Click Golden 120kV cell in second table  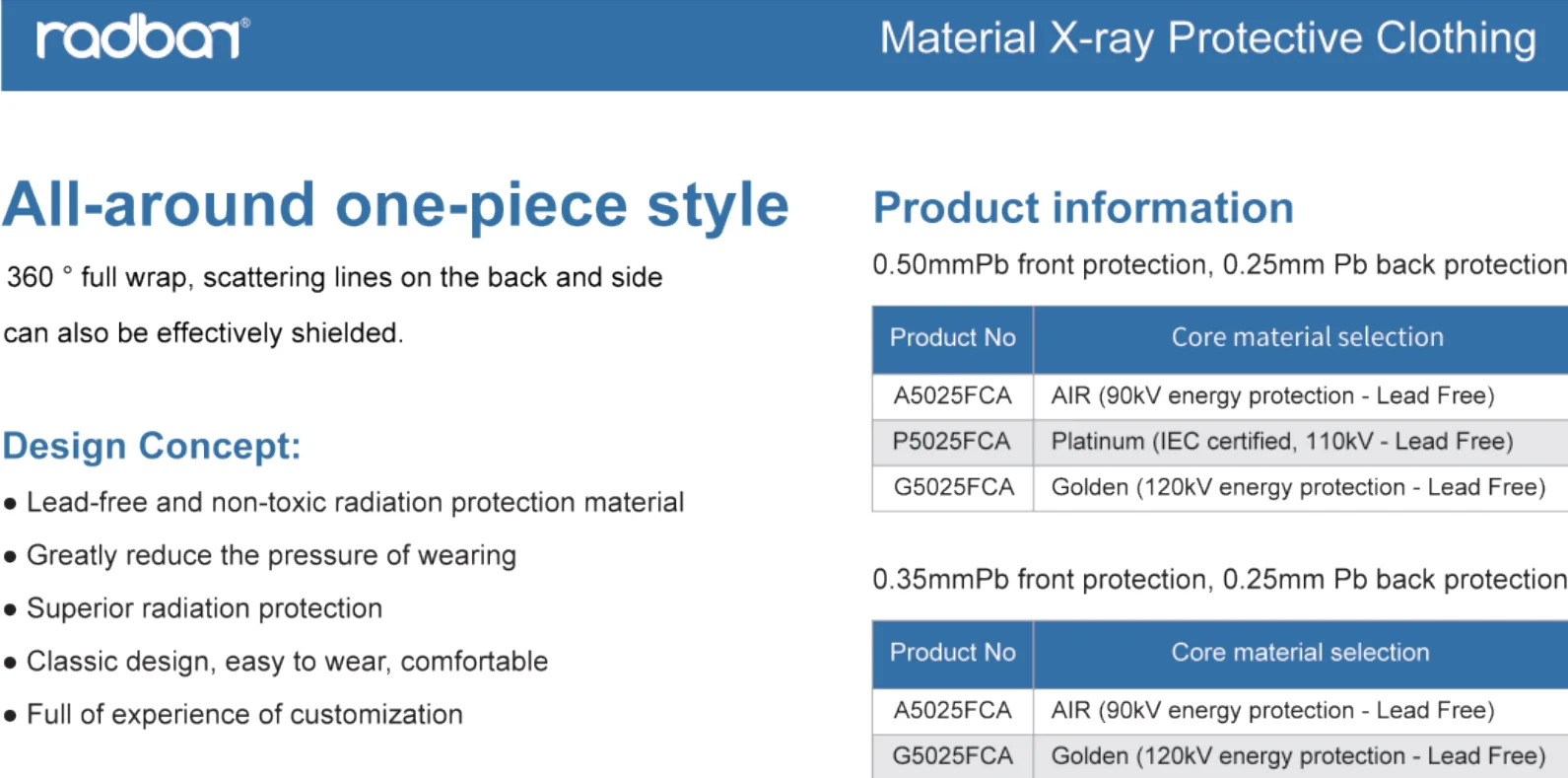point(1301,756)
